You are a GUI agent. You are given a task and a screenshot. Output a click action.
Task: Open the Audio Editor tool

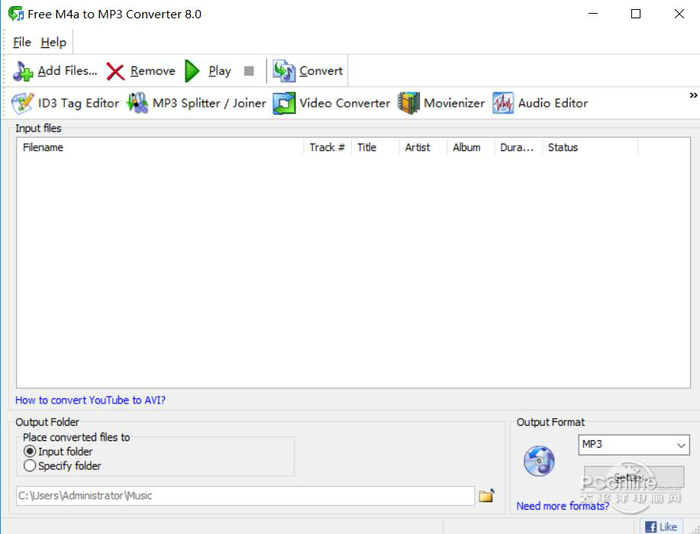coord(540,103)
